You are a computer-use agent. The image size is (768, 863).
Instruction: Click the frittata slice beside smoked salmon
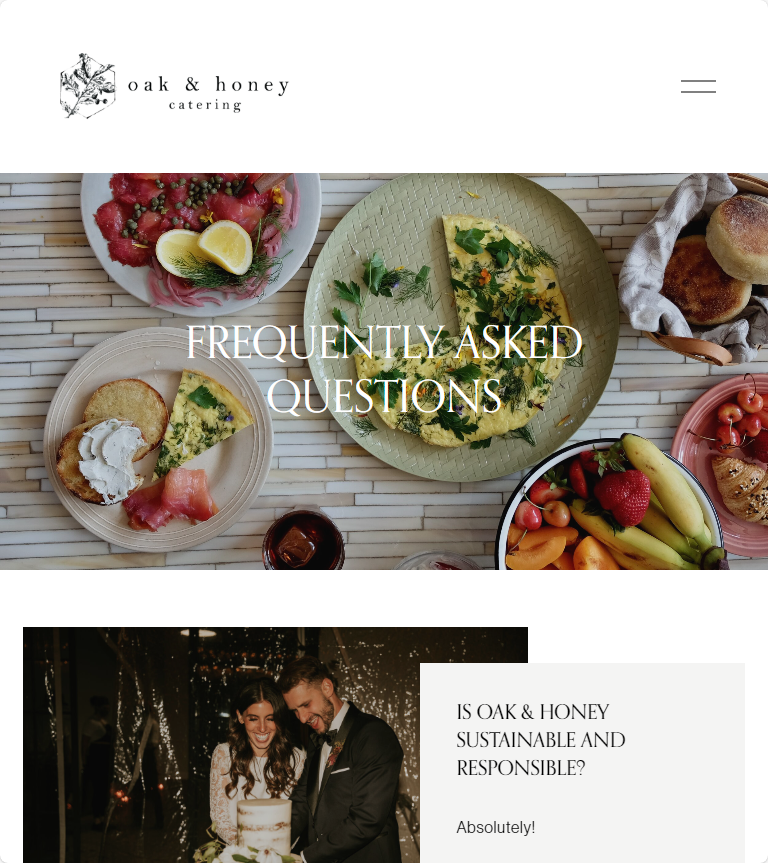(x=203, y=423)
